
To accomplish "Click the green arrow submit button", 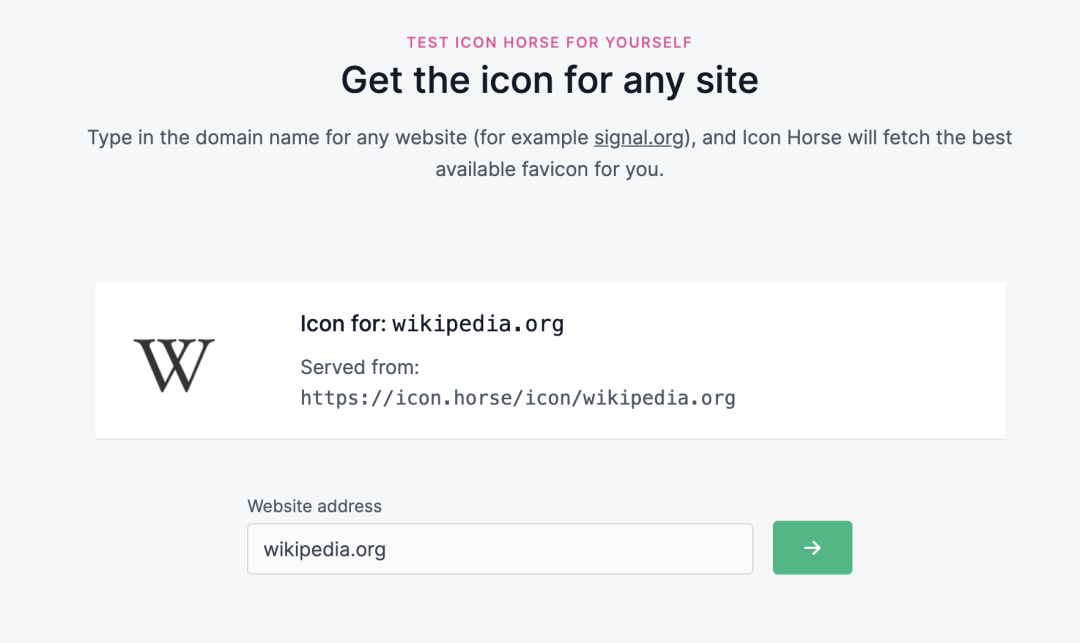I will [812, 547].
